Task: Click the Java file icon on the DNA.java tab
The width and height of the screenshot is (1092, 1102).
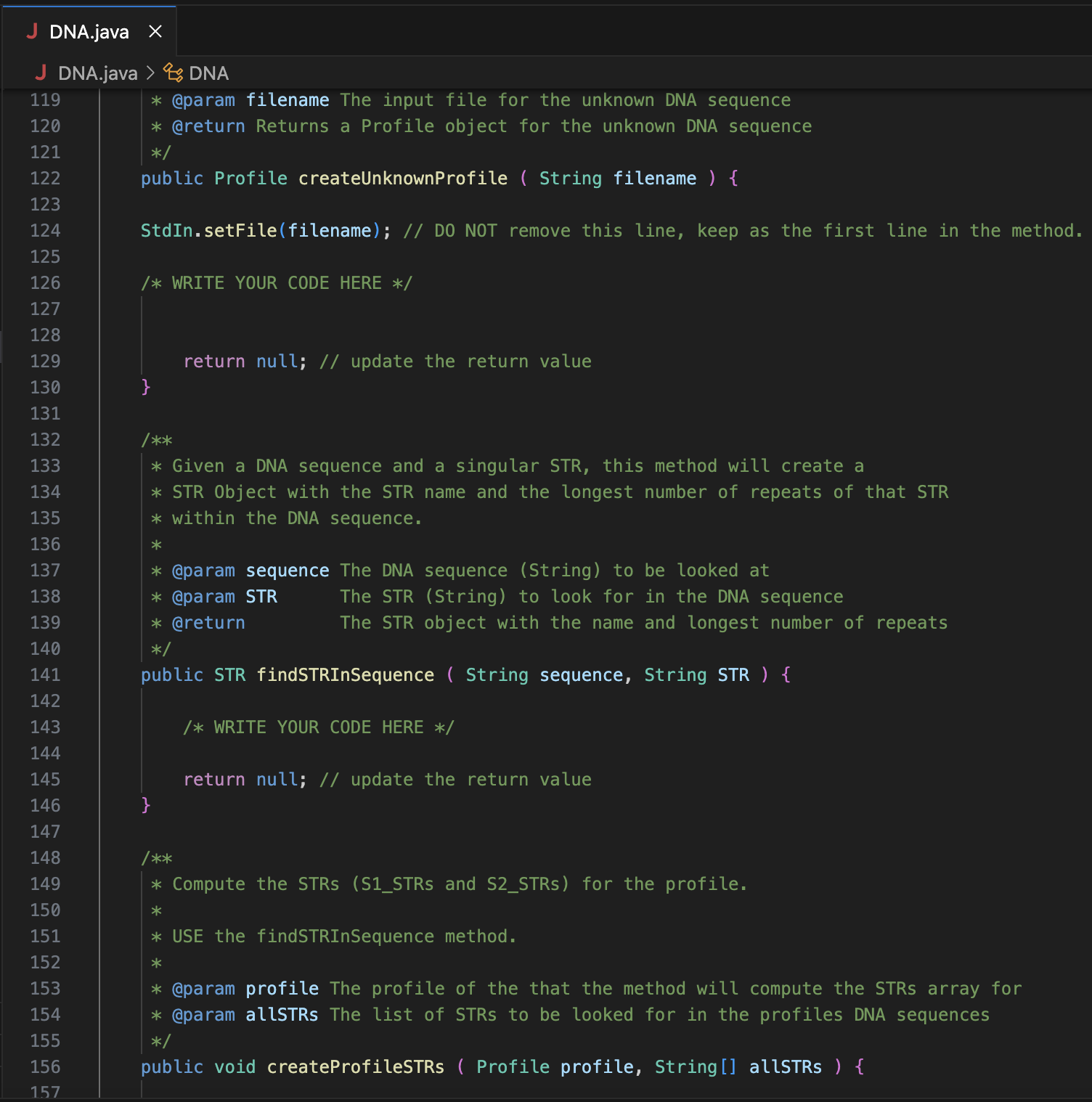Action: (x=31, y=31)
